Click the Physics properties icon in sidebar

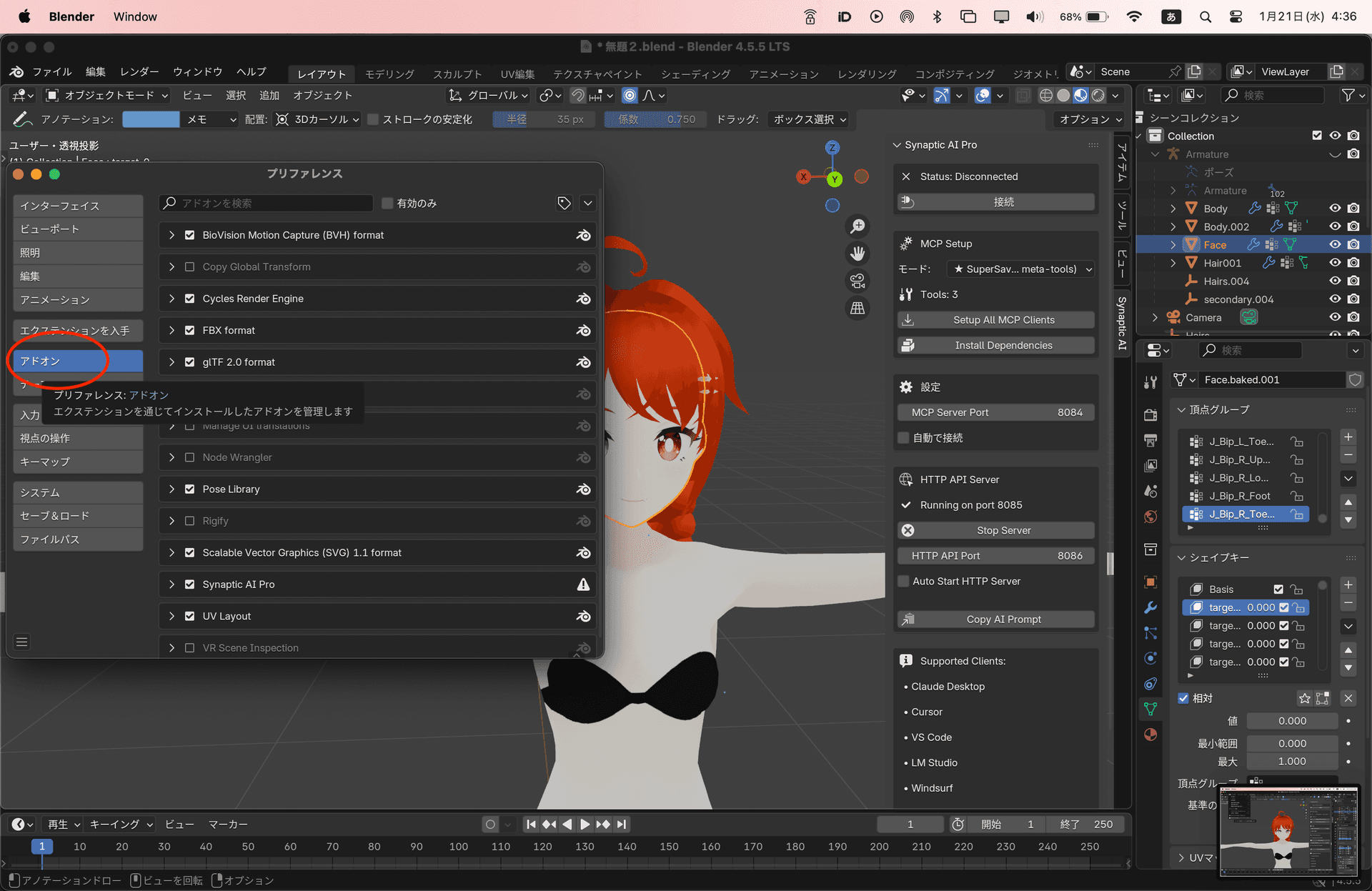[x=1150, y=658]
